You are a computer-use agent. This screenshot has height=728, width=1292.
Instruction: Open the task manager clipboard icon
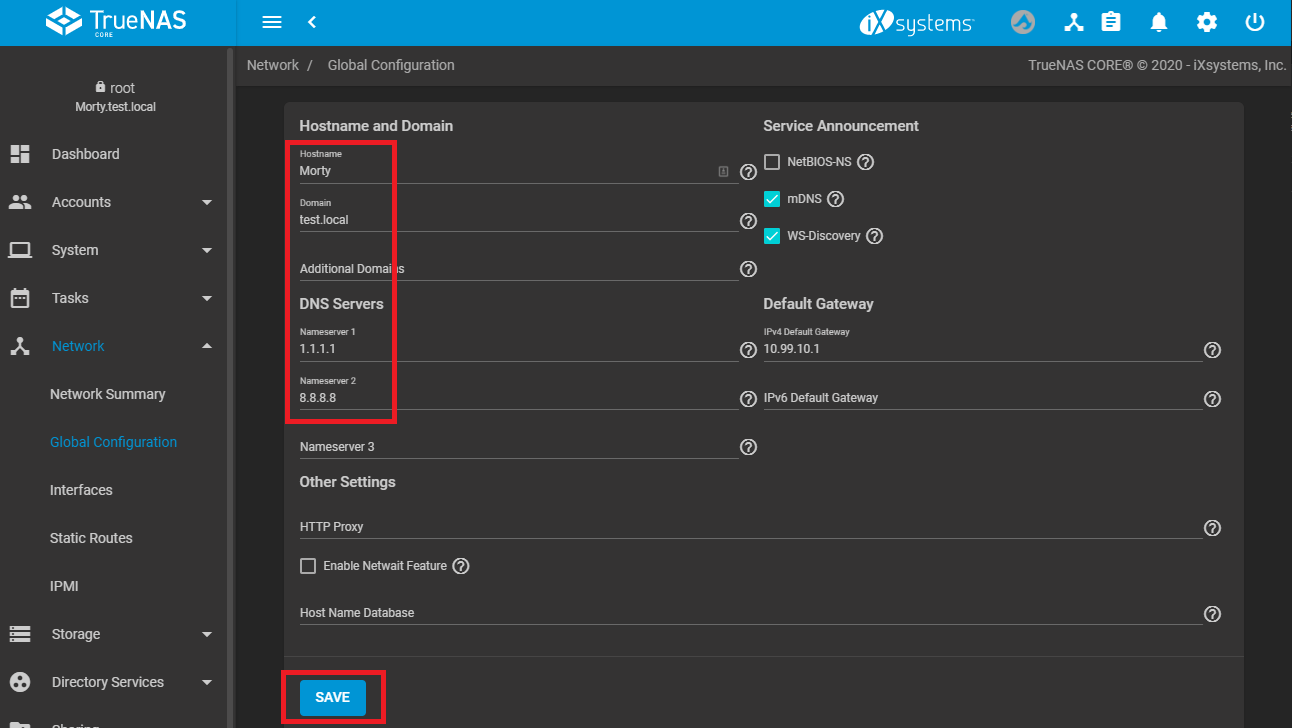[1110, 22]
